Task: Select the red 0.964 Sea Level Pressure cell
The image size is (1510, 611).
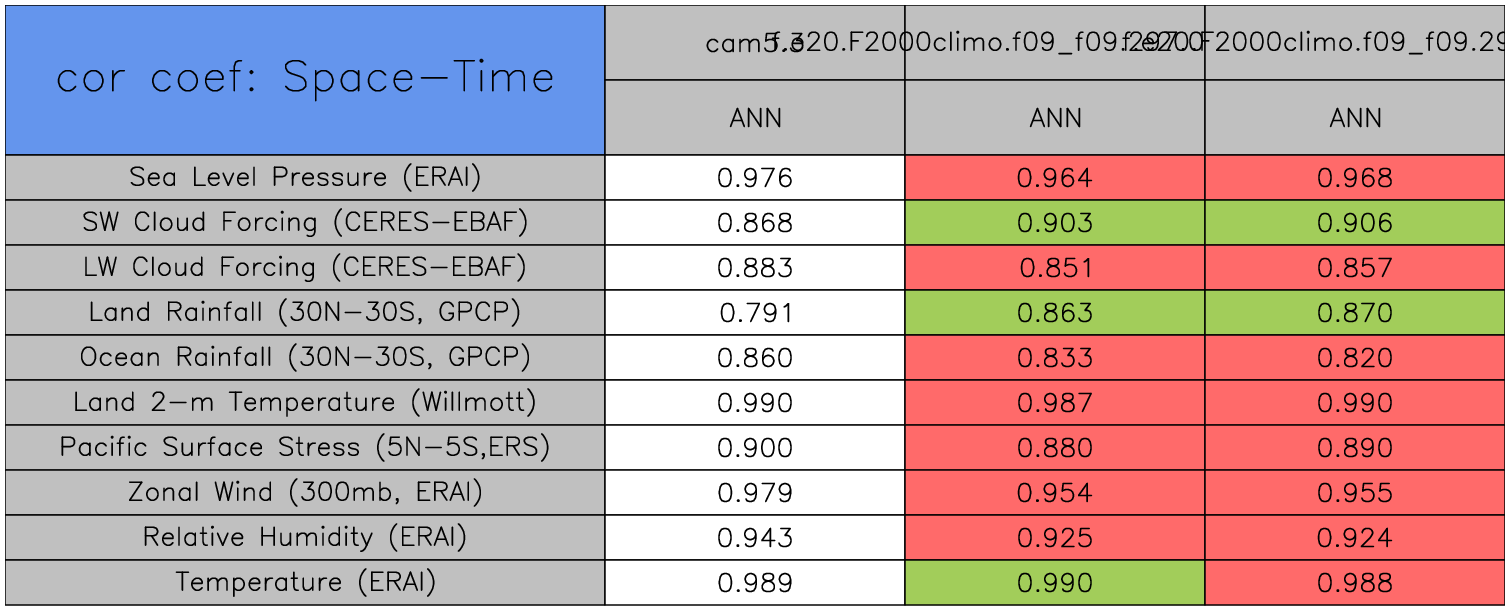Action: (1055, 178)
